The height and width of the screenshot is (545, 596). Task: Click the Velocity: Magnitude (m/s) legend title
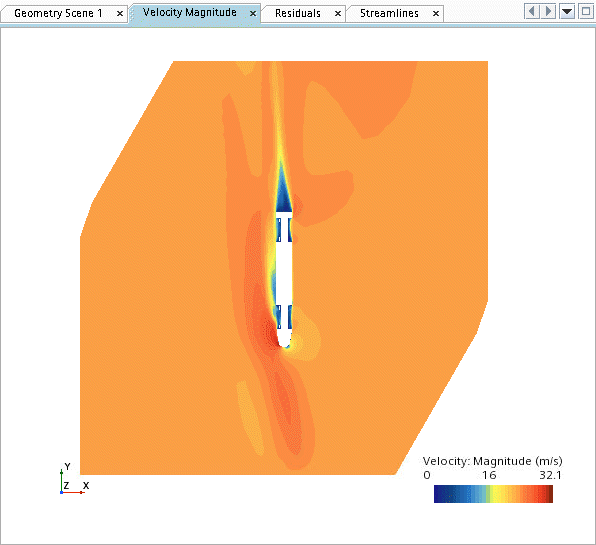(x=493, y=461)
